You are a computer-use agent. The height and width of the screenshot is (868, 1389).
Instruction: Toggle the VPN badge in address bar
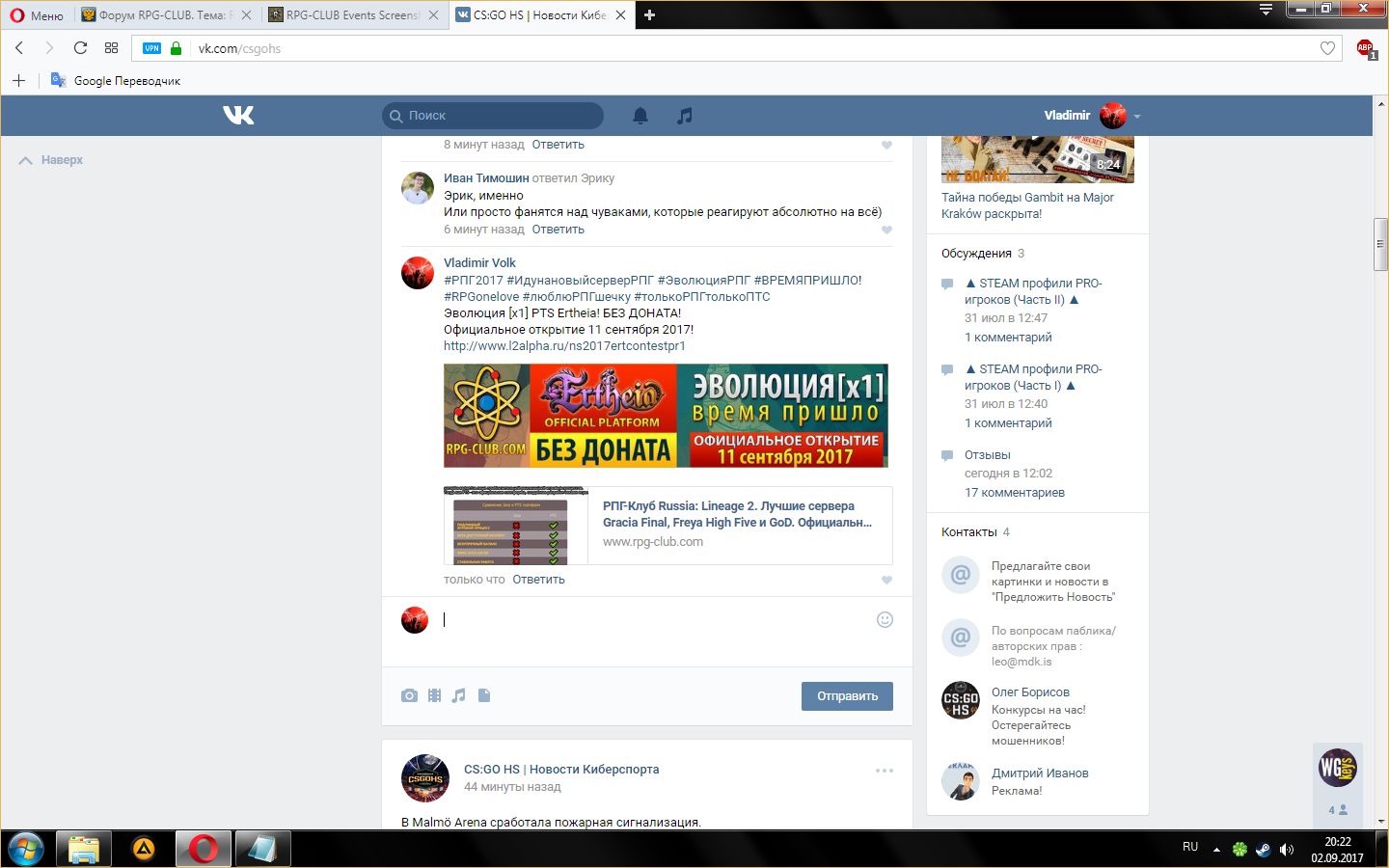coord(151,48)
